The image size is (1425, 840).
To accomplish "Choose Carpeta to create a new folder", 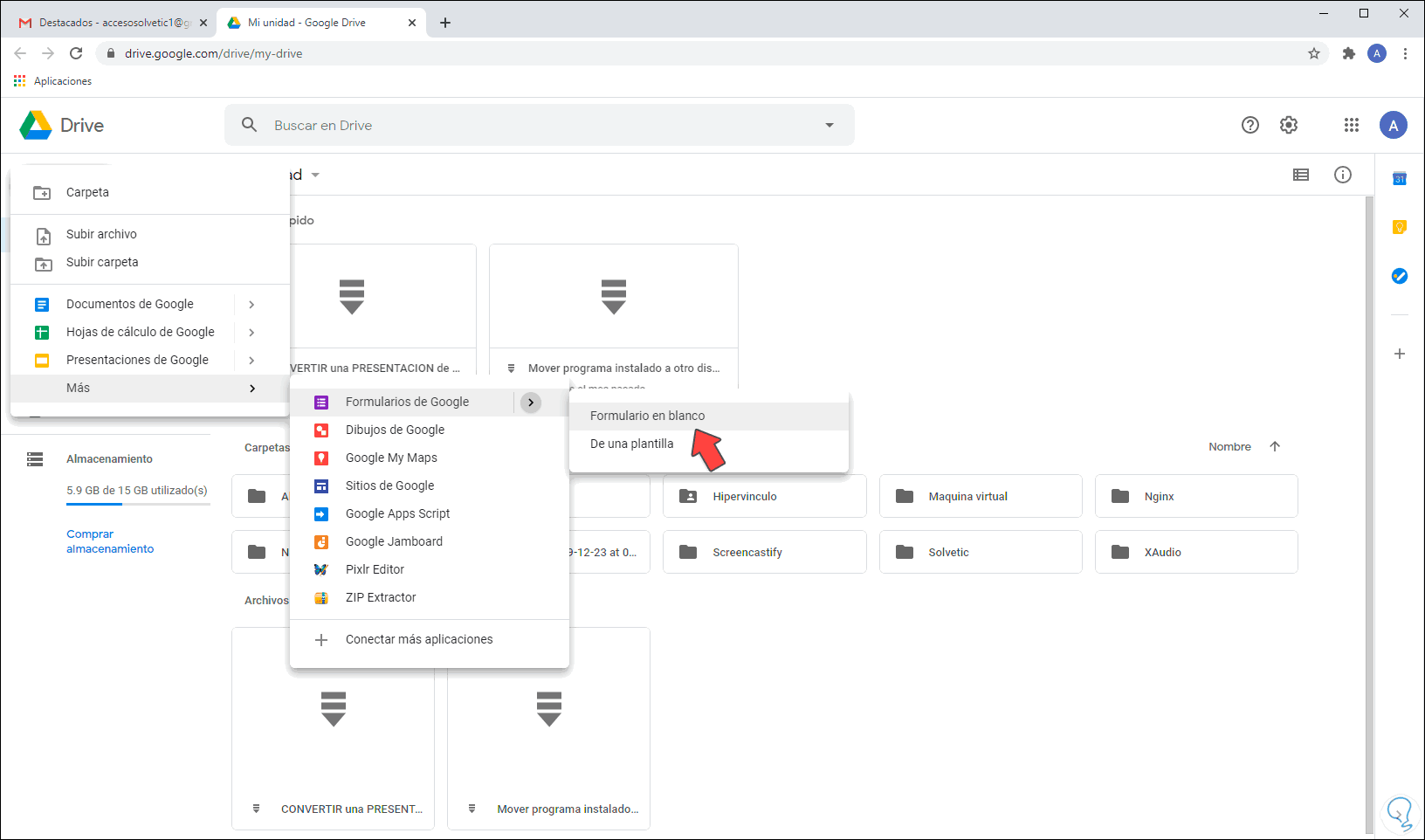I will coord(150,192).
